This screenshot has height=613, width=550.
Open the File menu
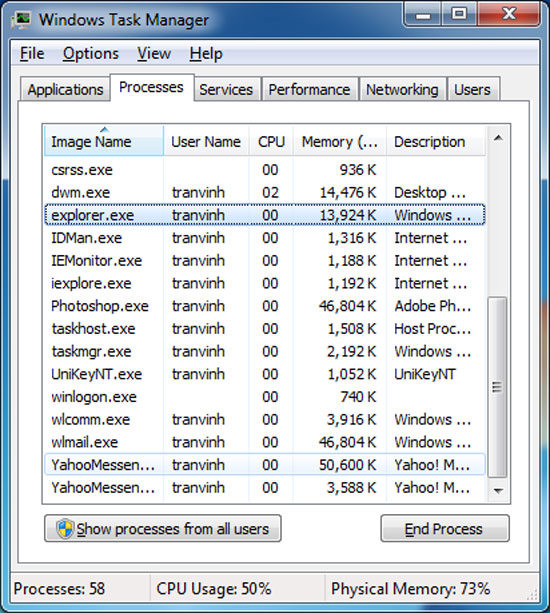(x=32, y=54)
